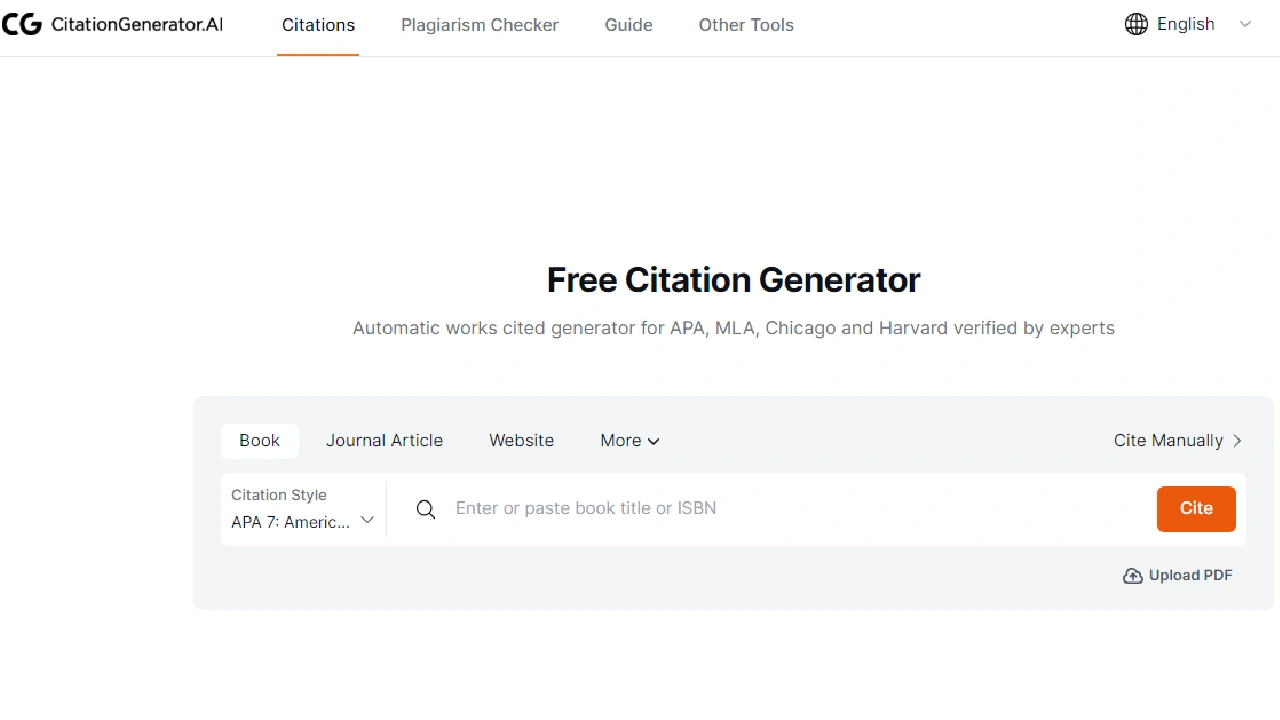Open Cite Manually
Viewport: 1280px width, 720px height.
[x=1167, y=440]
